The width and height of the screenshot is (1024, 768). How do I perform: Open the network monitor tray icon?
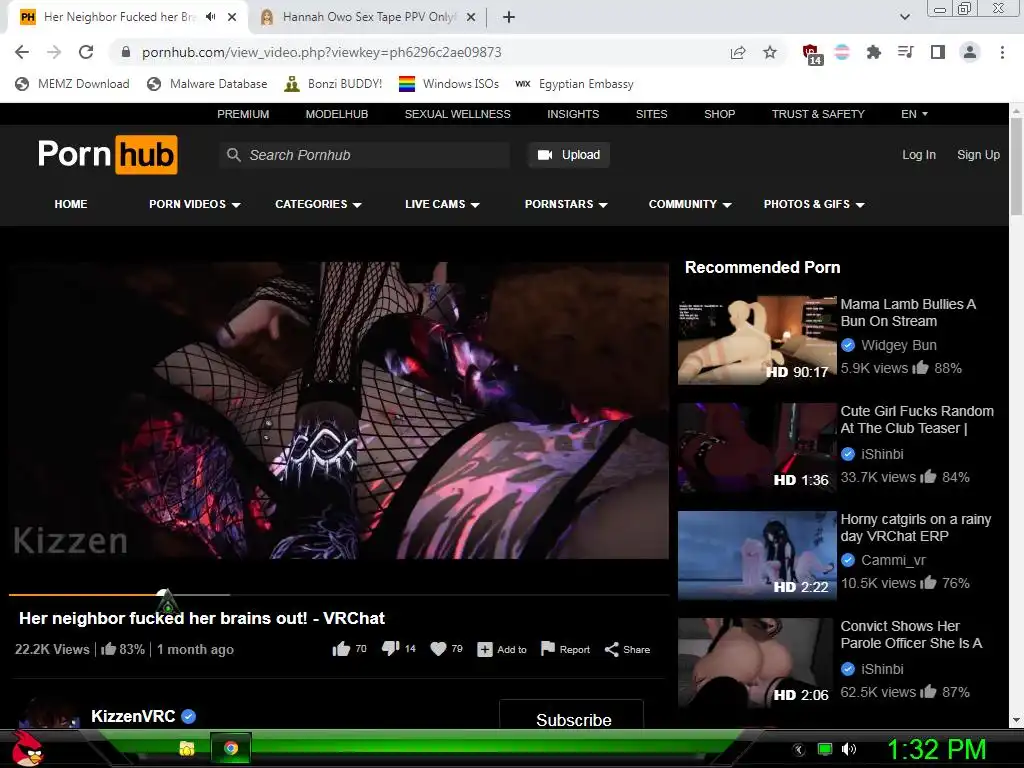coord(825,749)
